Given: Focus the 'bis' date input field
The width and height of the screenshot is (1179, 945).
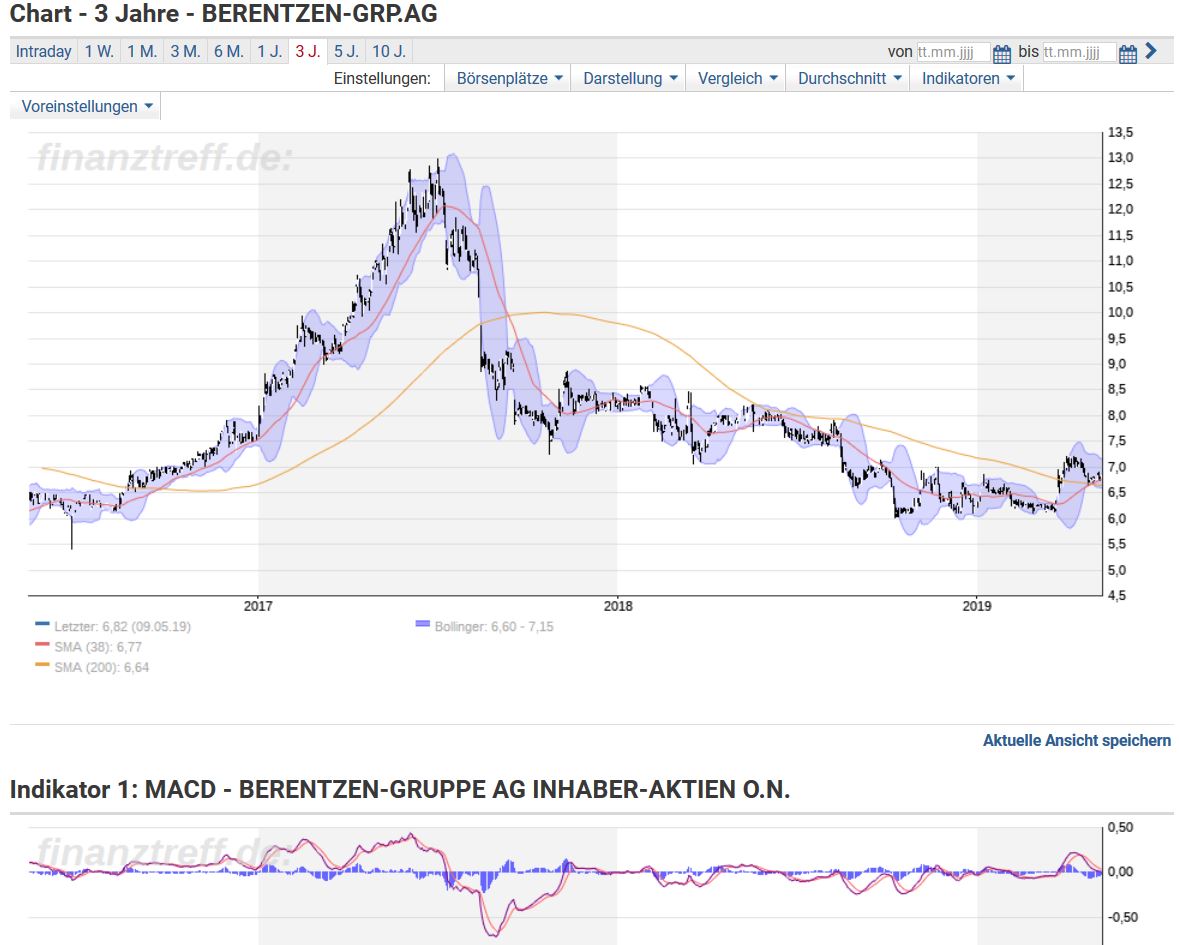Looking at the screenshot, I should (x=1078, y=53).
